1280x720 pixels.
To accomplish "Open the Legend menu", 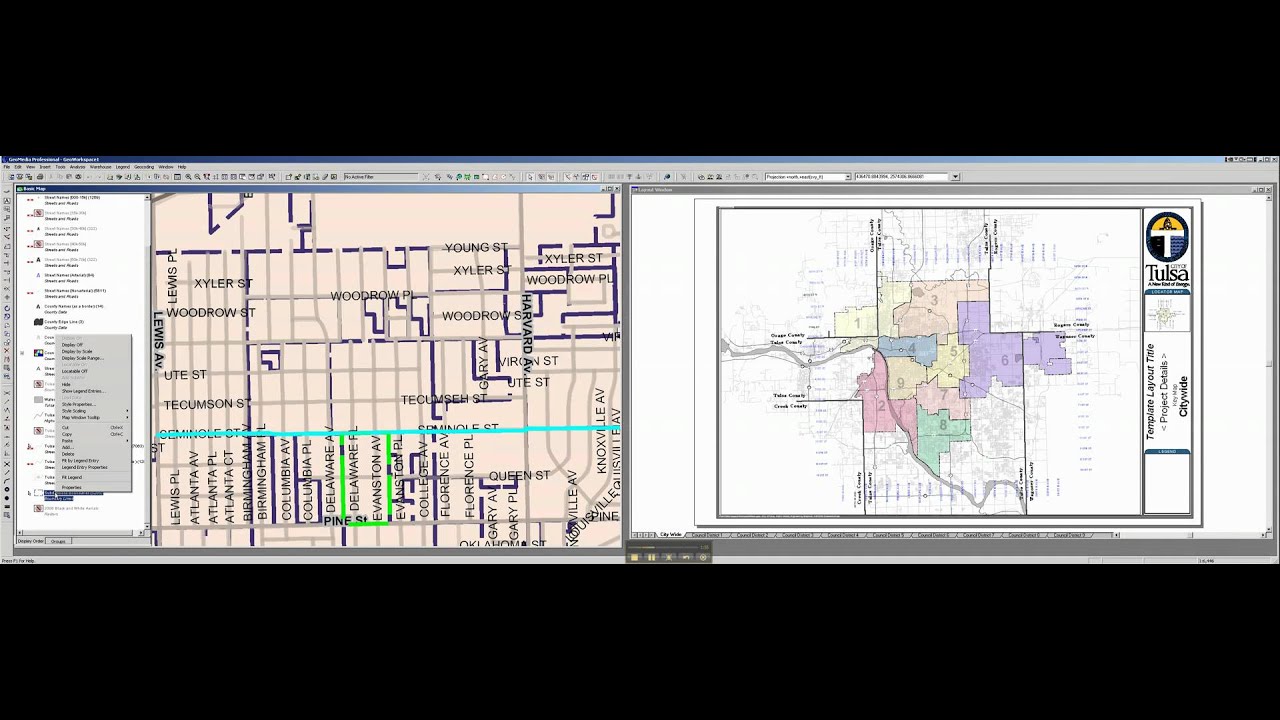I will click(122, 167).
